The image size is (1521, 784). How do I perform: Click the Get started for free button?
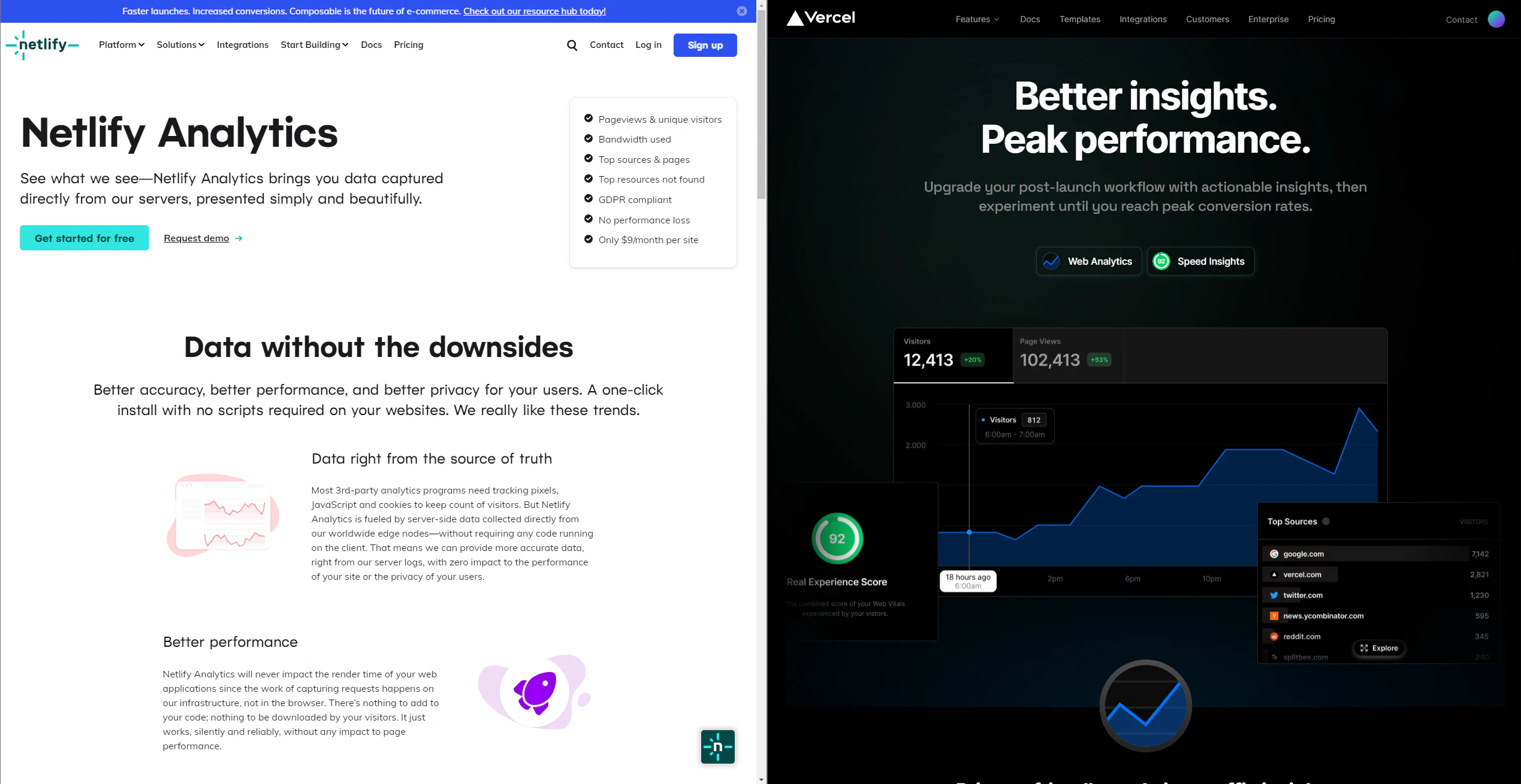[84, 237]
